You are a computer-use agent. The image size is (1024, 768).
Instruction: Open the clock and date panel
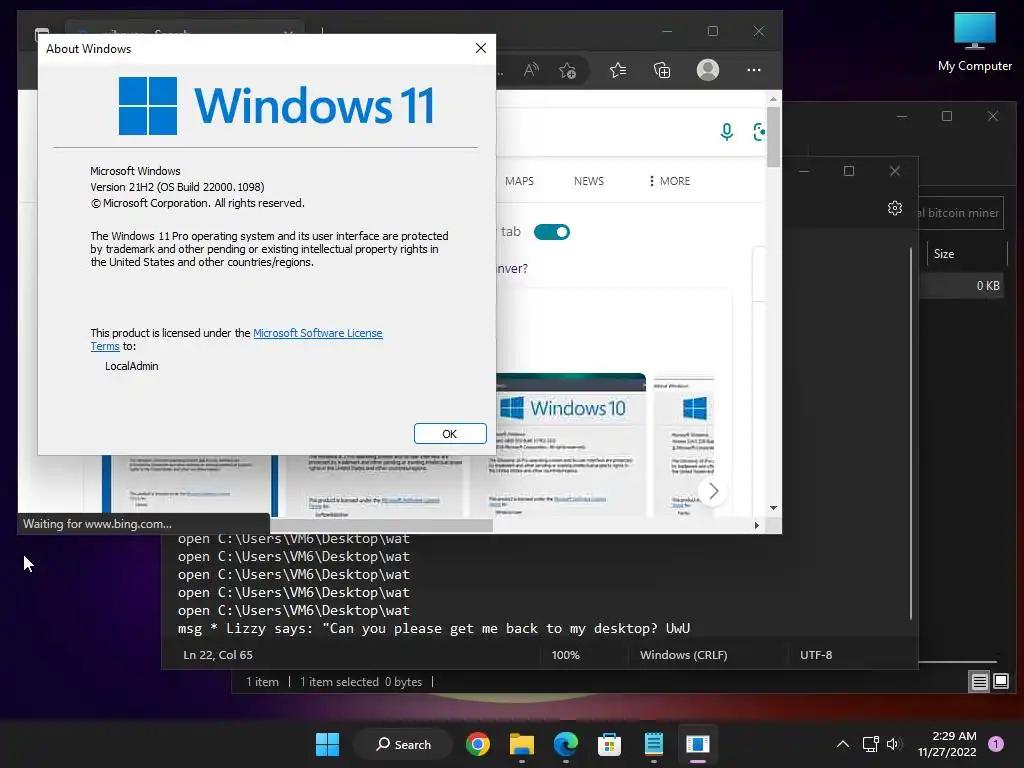947,744
